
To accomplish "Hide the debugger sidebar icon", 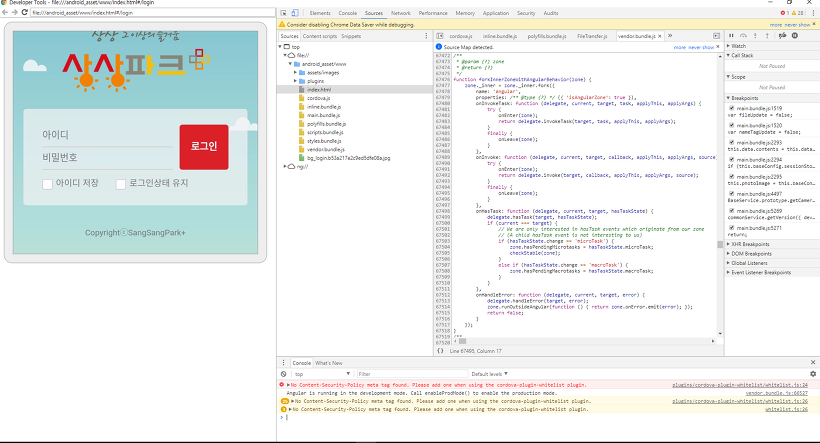I will [x=716, y=36].
